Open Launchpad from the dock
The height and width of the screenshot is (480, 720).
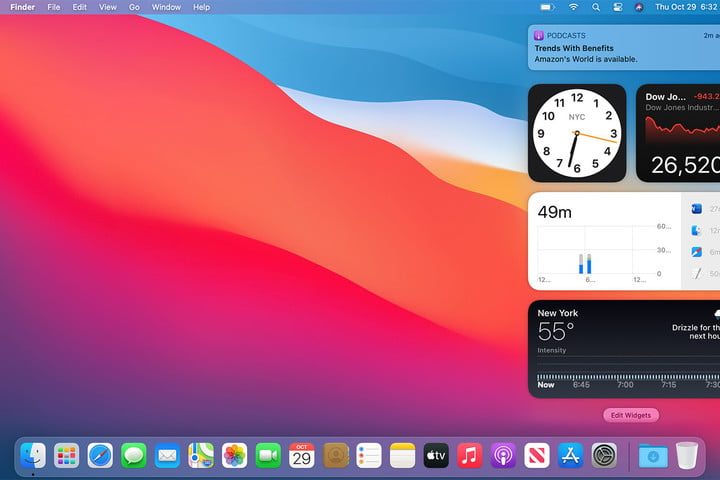point(67,456)
